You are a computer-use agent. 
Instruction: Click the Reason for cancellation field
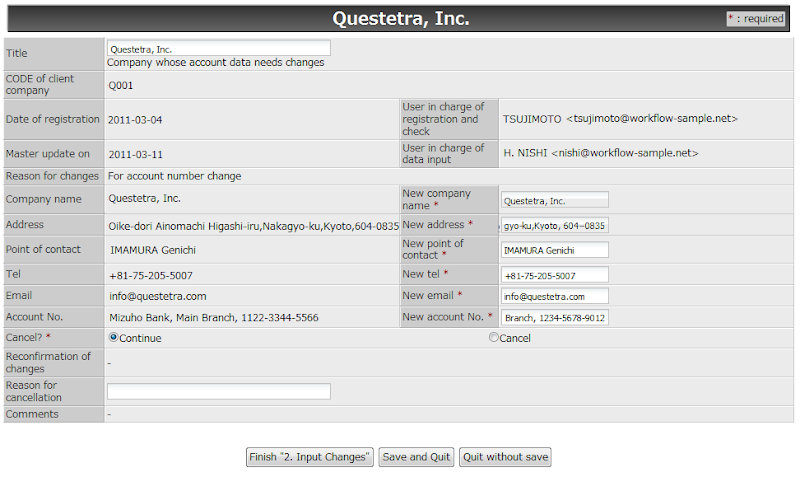point(219,391)
